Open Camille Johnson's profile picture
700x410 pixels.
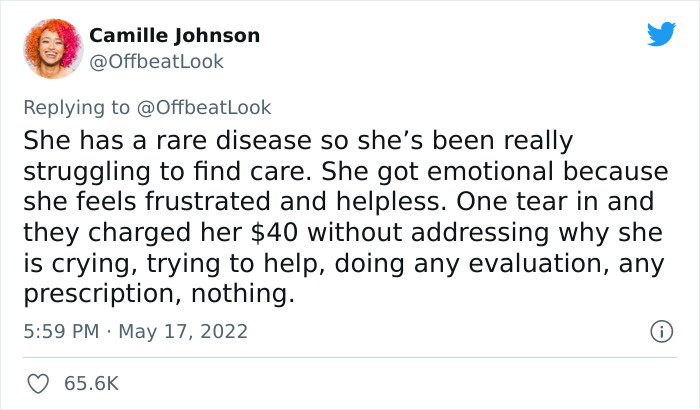[54, 48]
